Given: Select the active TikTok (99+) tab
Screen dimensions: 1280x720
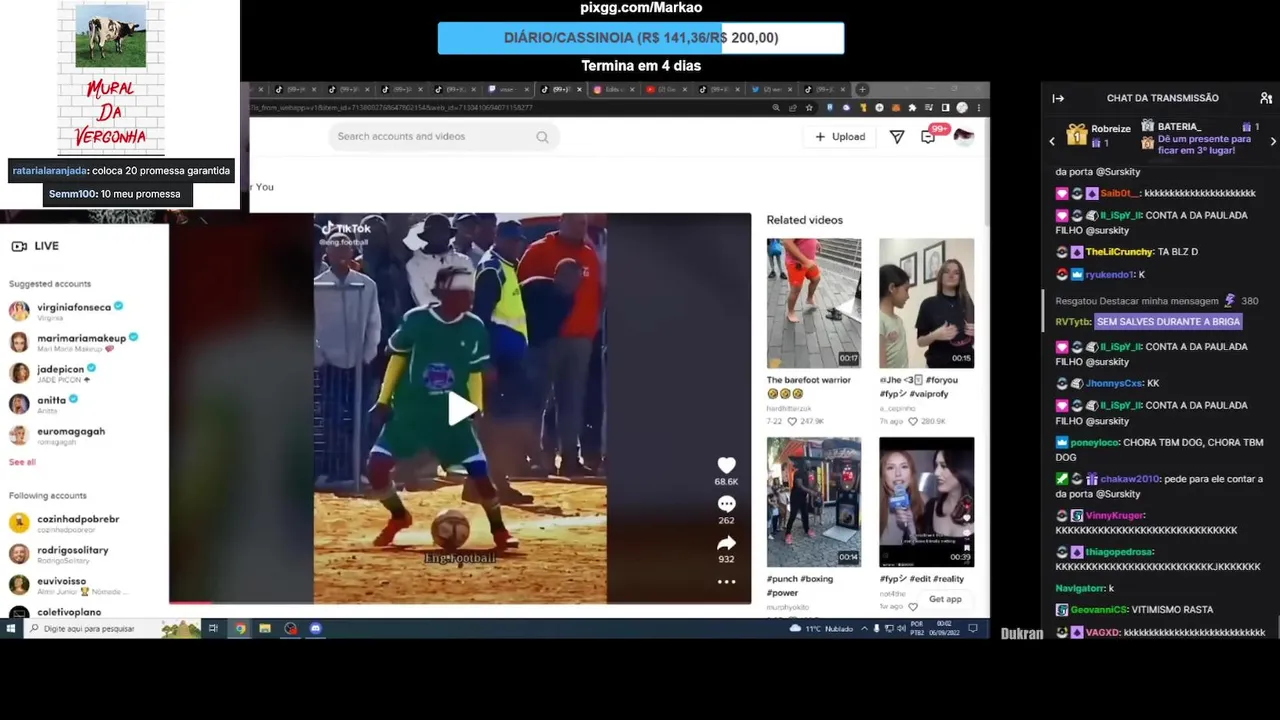Looking at the screenshot, I should [560, 90].
